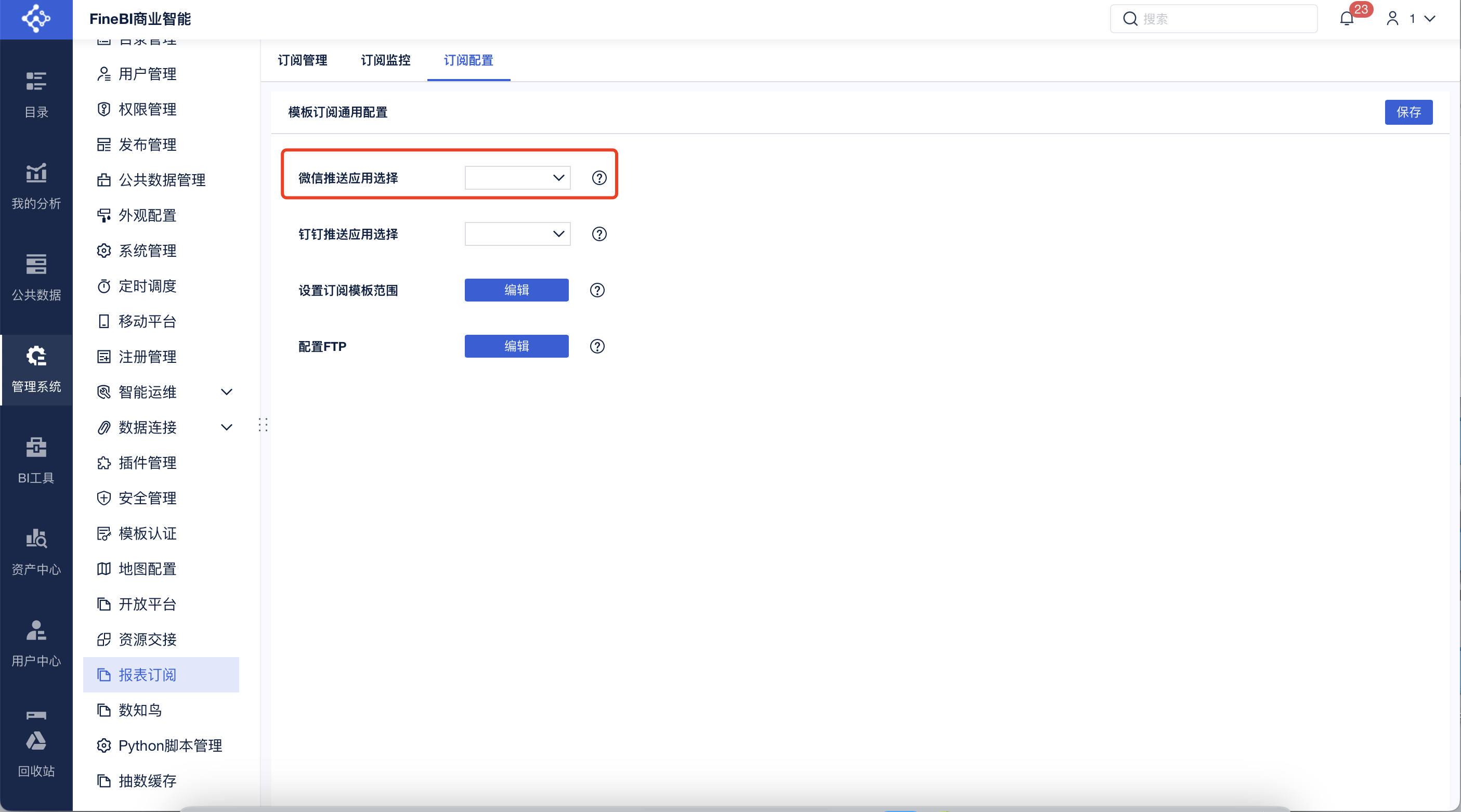Click the 保存 button
1461x812 pixels.
point(1407,112)
